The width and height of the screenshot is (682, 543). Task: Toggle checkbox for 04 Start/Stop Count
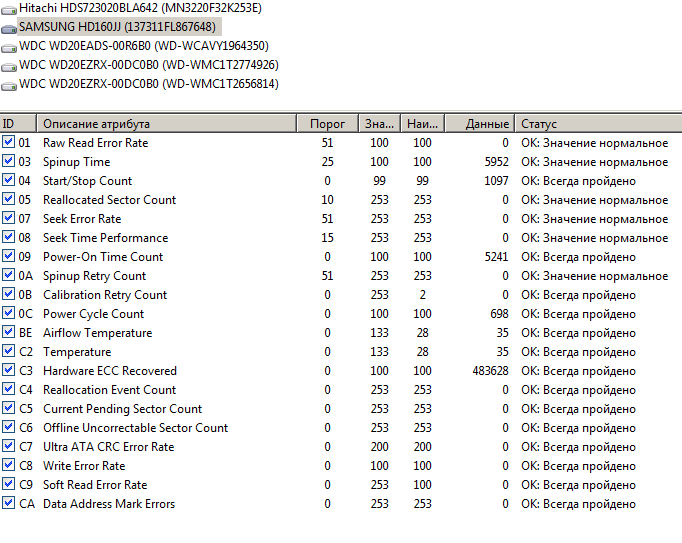pyautogui.click(x=8, y=180)
